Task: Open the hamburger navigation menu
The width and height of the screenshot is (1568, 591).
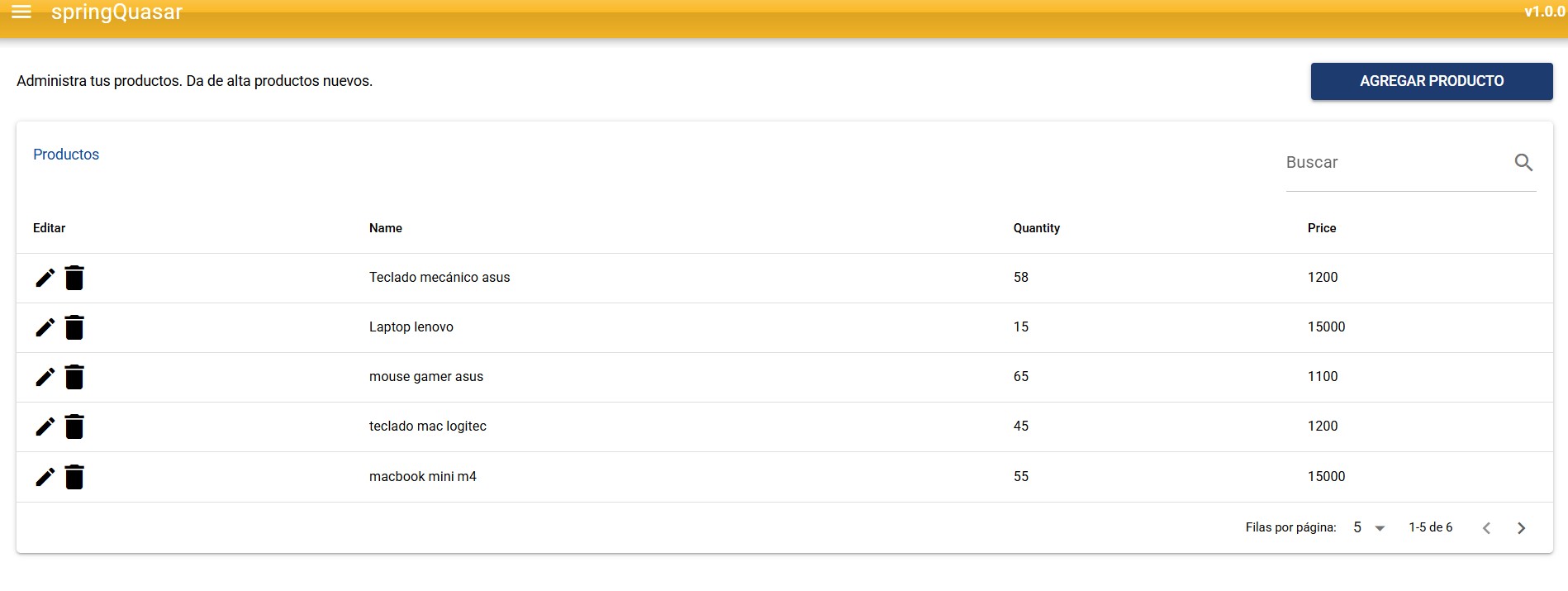Action: 21,12
